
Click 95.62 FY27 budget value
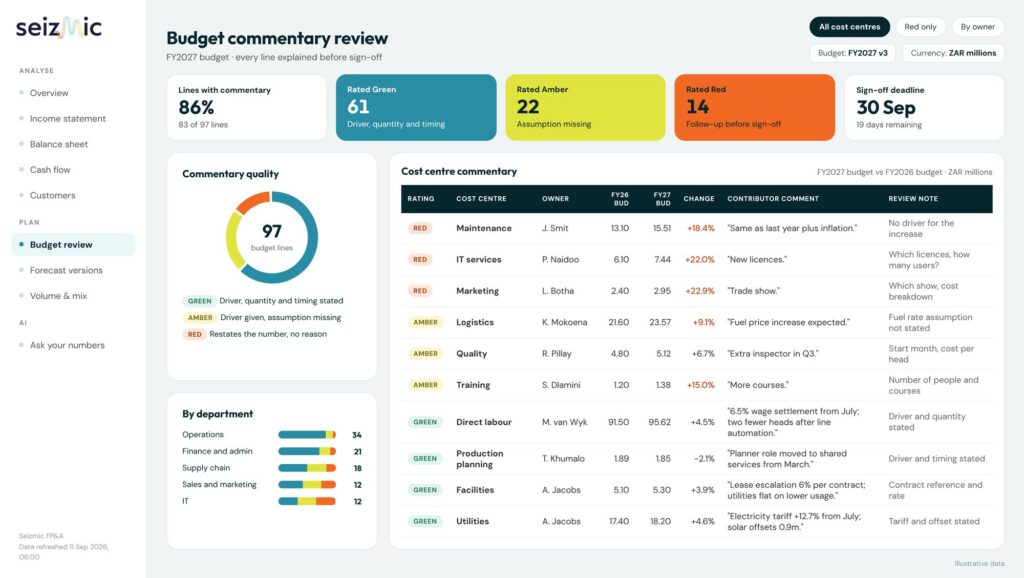pos(660,423)
